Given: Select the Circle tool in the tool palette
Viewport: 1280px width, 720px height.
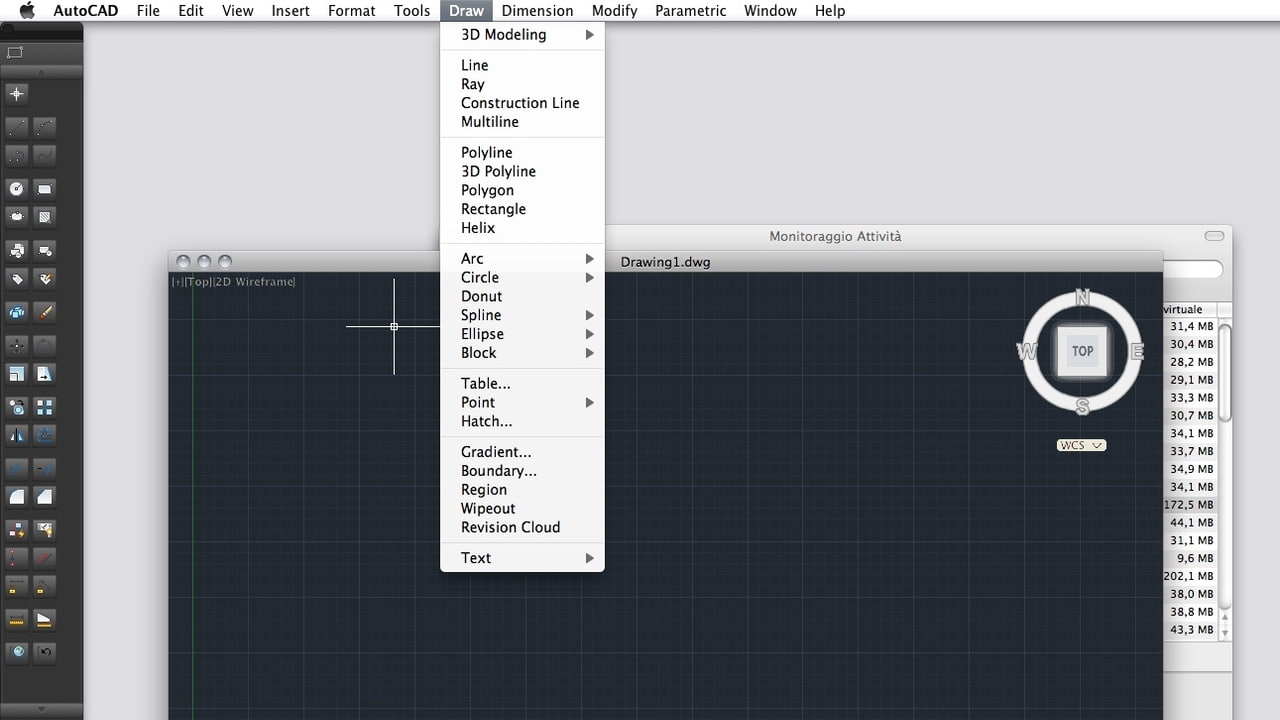Looking at the screenshot, I should click(x=17, y=188).
